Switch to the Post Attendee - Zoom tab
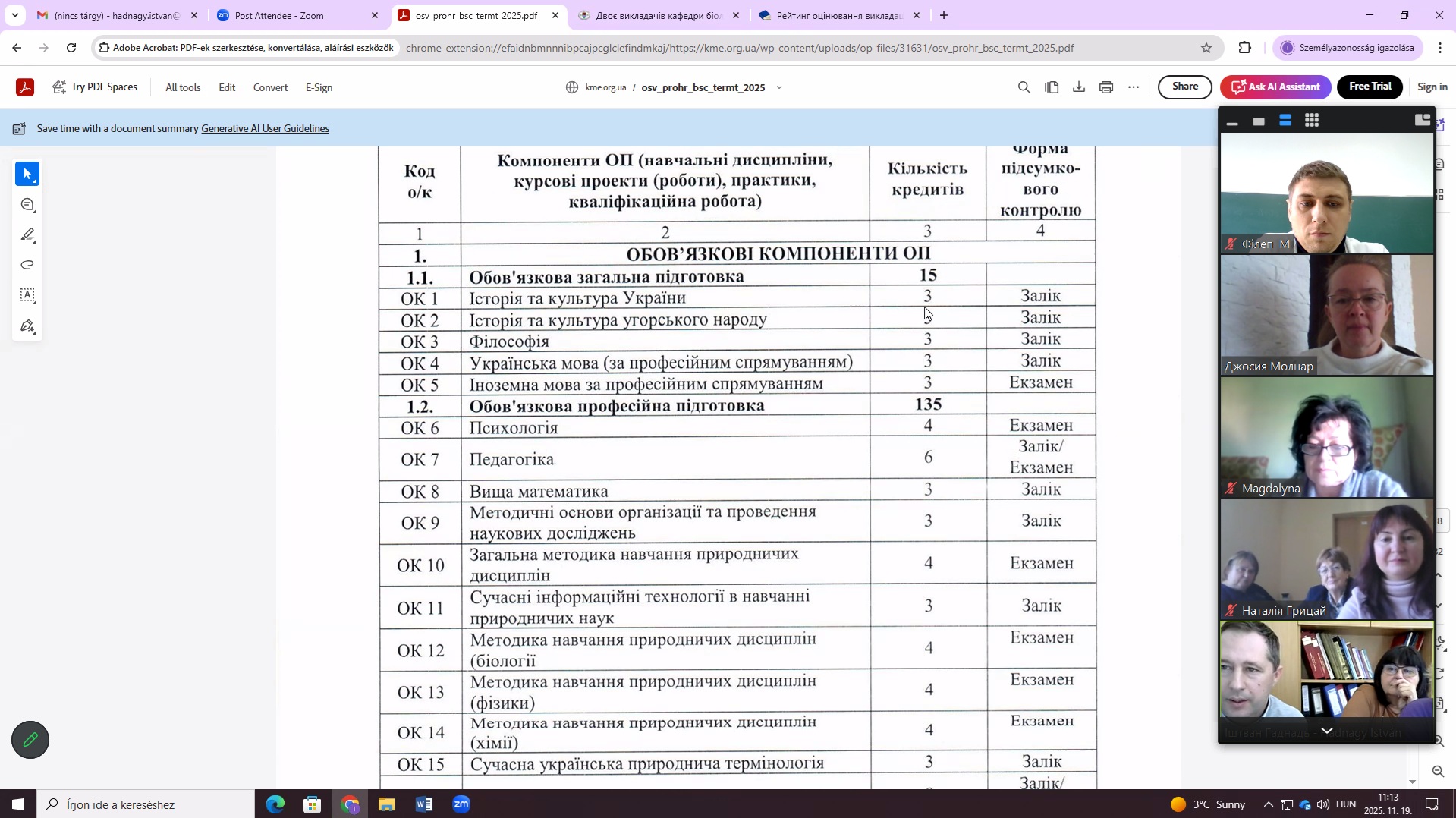This screenshot has width=1456, height=818. 296,15
